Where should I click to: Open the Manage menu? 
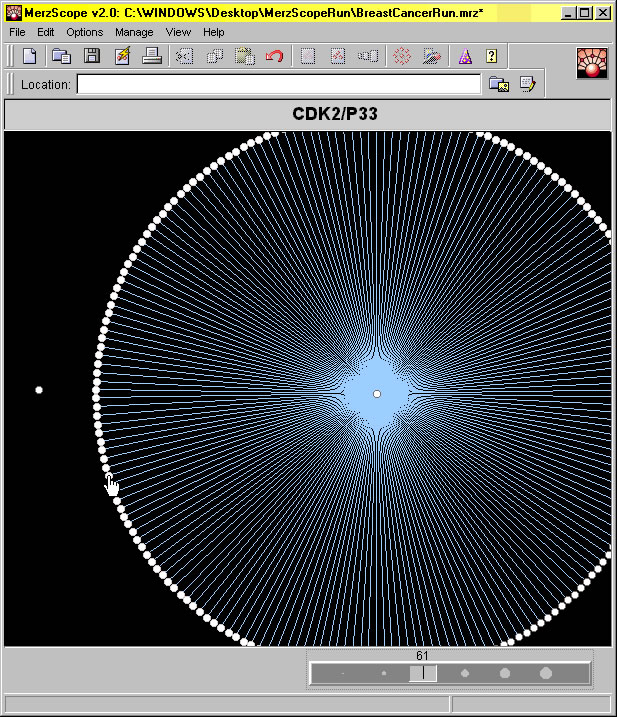(134, 32)
